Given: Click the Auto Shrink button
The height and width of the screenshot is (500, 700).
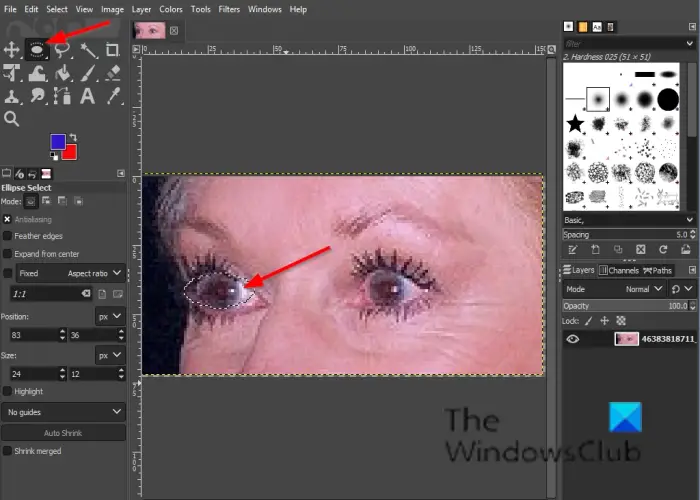Looking at the screenshot, I should point(63,433).
